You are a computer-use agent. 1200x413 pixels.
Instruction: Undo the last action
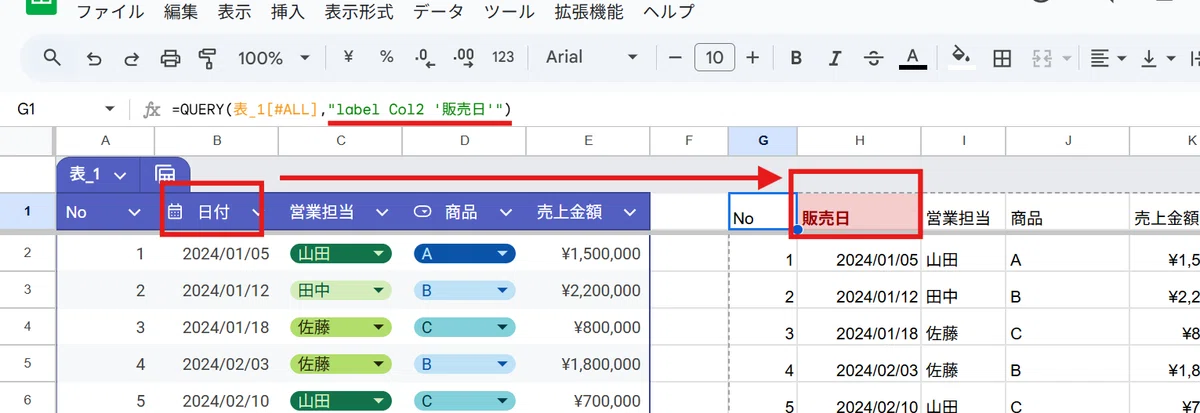click(95, 58)
